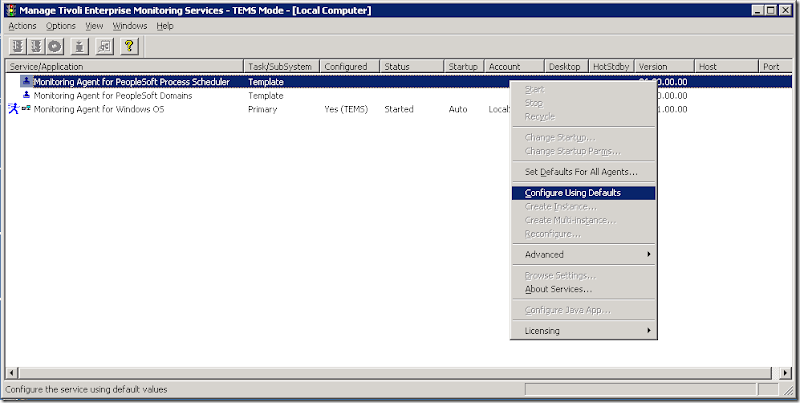
Task: Click the Auto startup cell
Action: coord(458,109)
